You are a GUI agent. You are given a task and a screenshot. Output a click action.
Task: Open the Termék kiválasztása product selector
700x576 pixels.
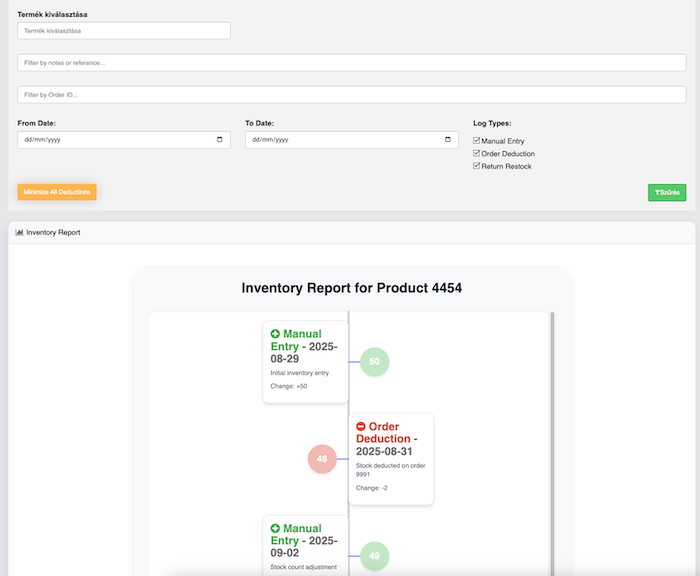pos(124,31)
